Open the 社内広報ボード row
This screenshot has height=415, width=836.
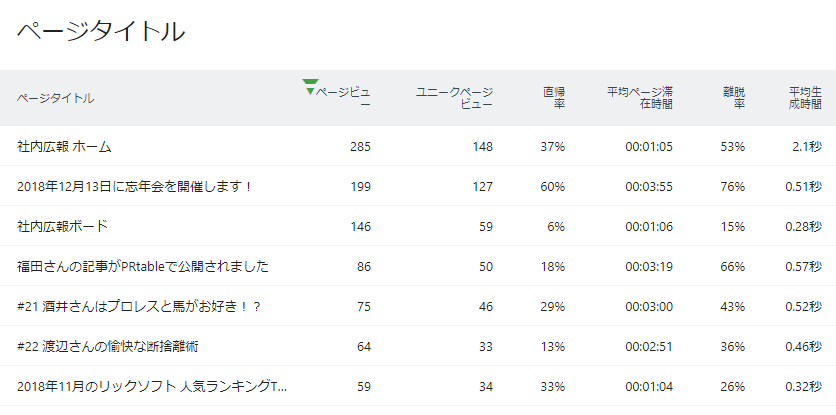(x=418, y=226)
